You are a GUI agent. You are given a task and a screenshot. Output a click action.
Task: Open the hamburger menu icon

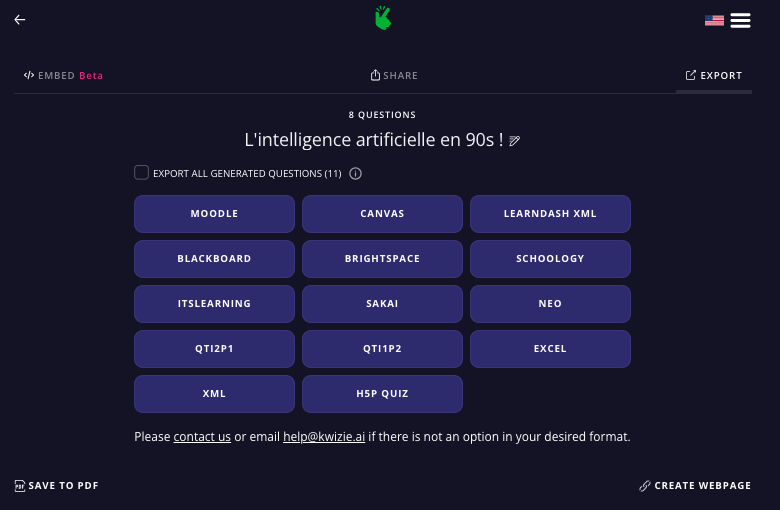[740, 20]
